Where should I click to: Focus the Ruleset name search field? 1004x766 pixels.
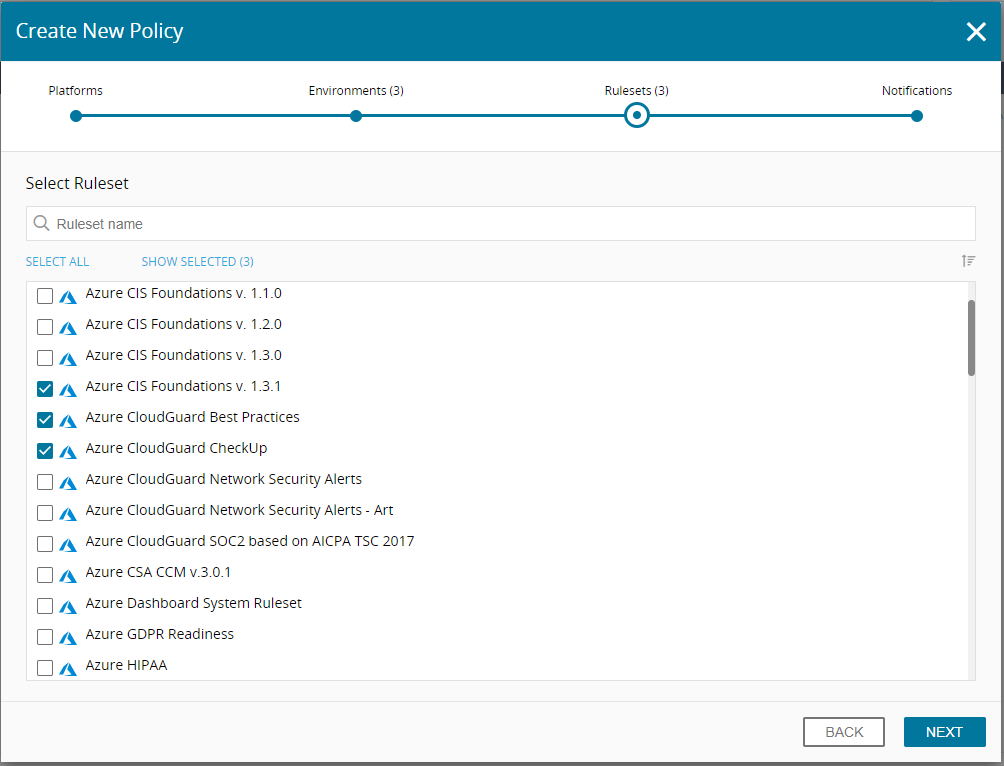coord(501,224)
